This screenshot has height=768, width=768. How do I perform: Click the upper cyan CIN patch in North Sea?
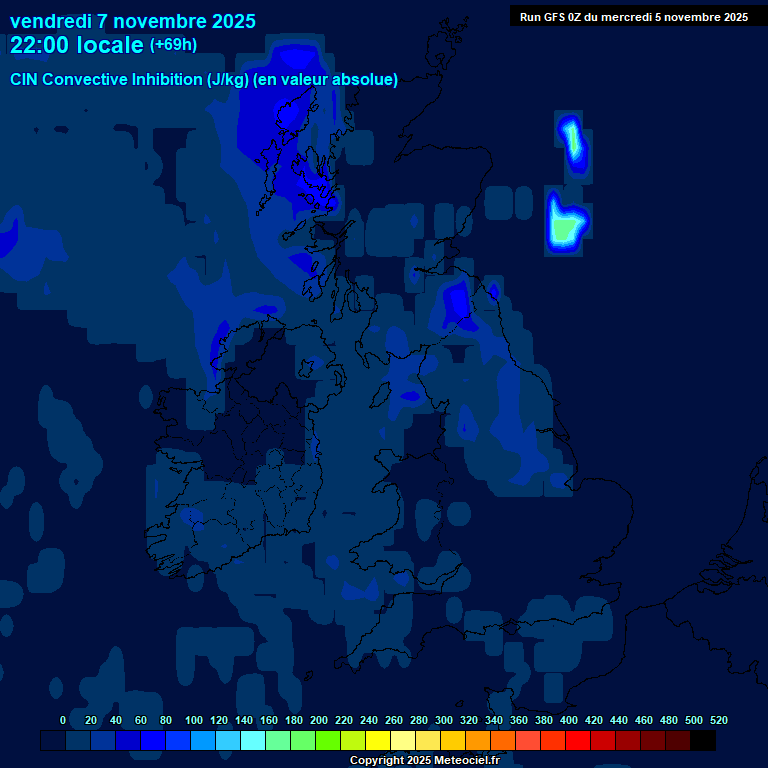coord(573,138)
